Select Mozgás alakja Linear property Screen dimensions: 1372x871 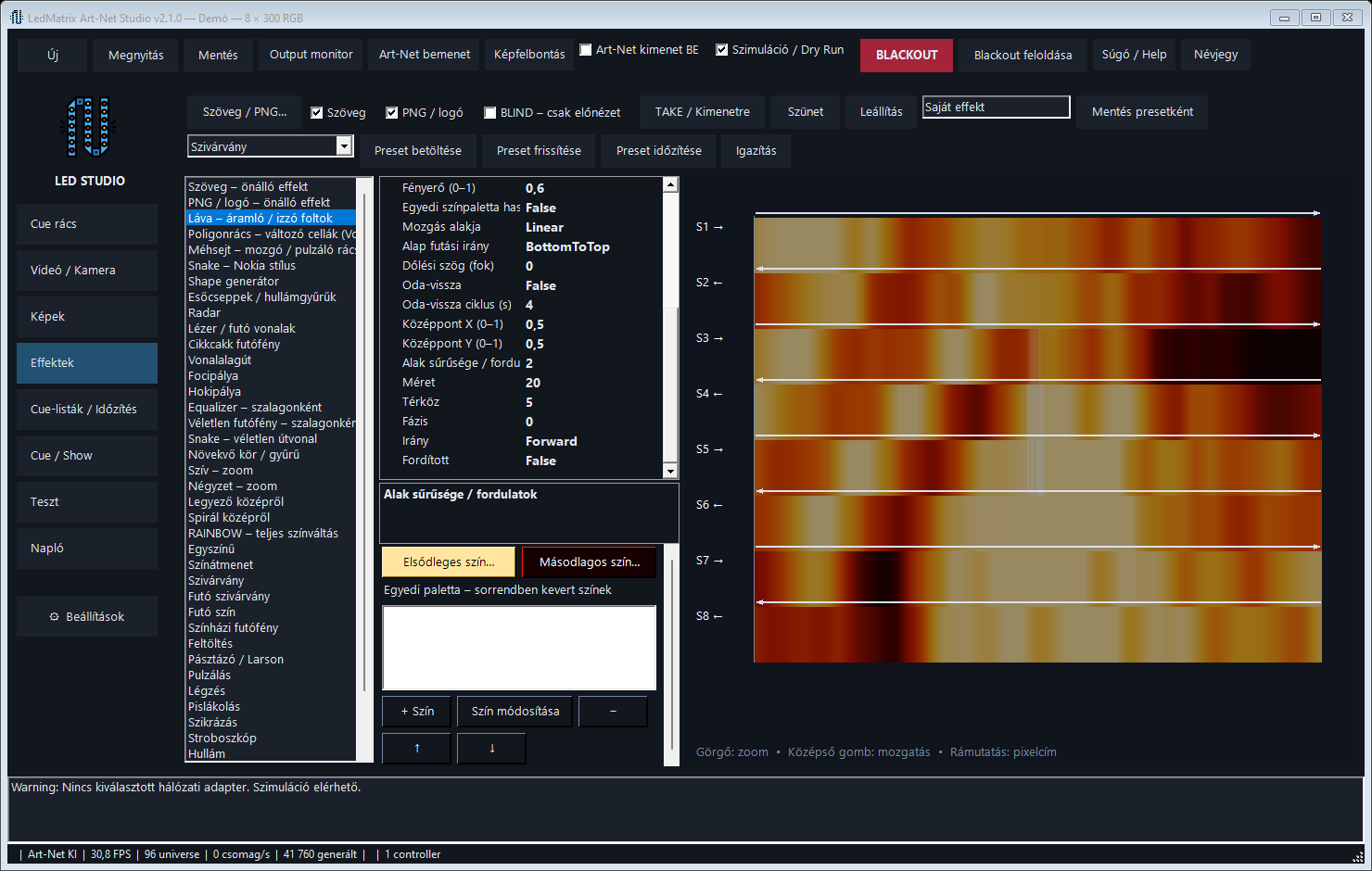(x=523, y=227)
